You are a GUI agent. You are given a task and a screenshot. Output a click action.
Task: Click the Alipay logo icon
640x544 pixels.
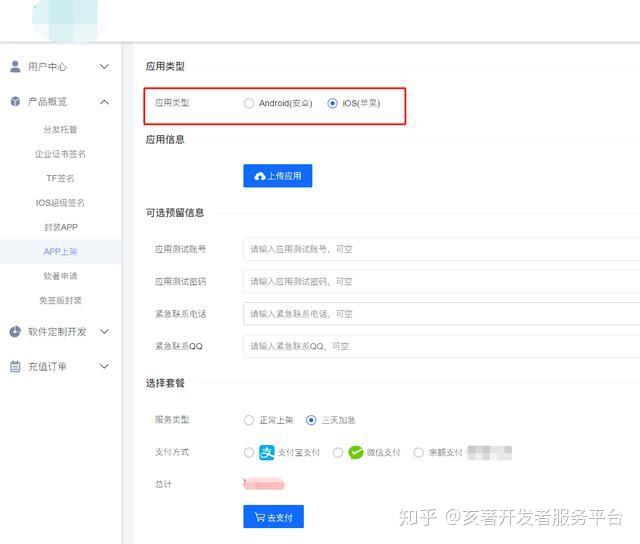(267, 452)
